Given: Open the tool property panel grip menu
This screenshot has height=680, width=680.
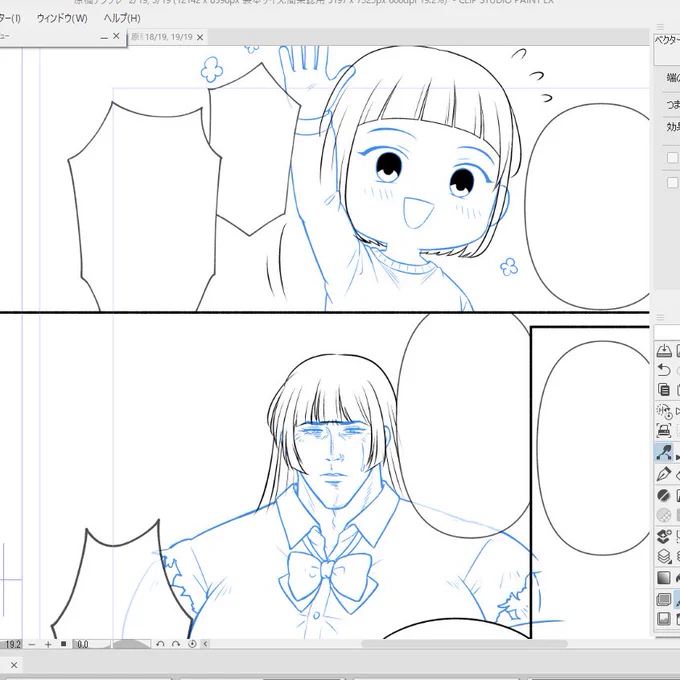Looking at the screenshot, I should [660, 27].
